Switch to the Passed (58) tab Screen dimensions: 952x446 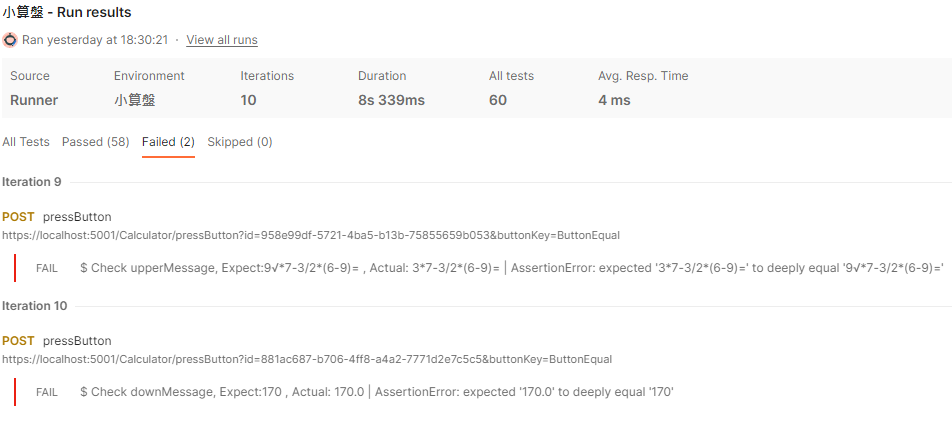tap(95, 142)
